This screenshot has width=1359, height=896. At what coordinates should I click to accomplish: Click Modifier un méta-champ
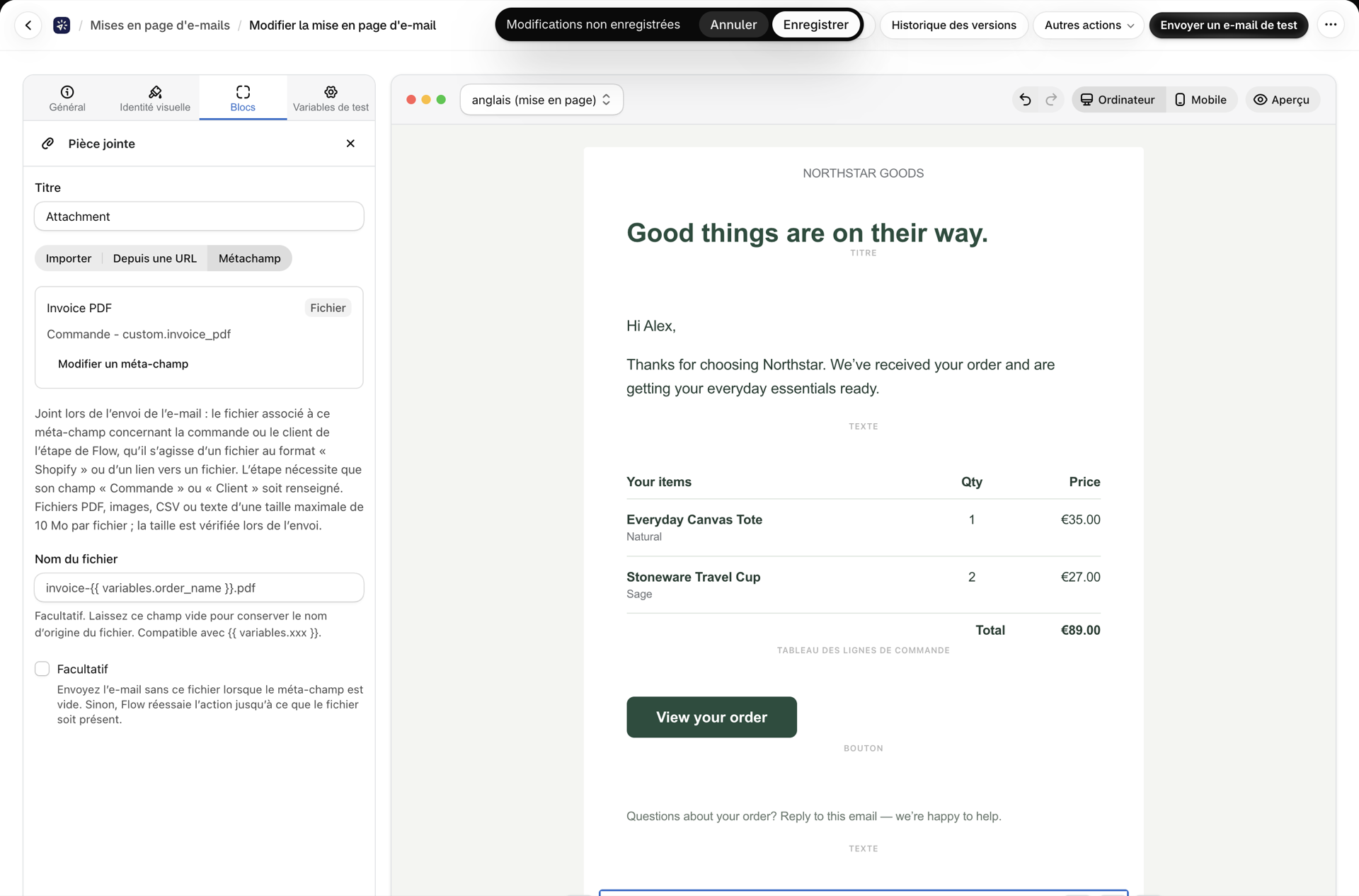point(123,364)
